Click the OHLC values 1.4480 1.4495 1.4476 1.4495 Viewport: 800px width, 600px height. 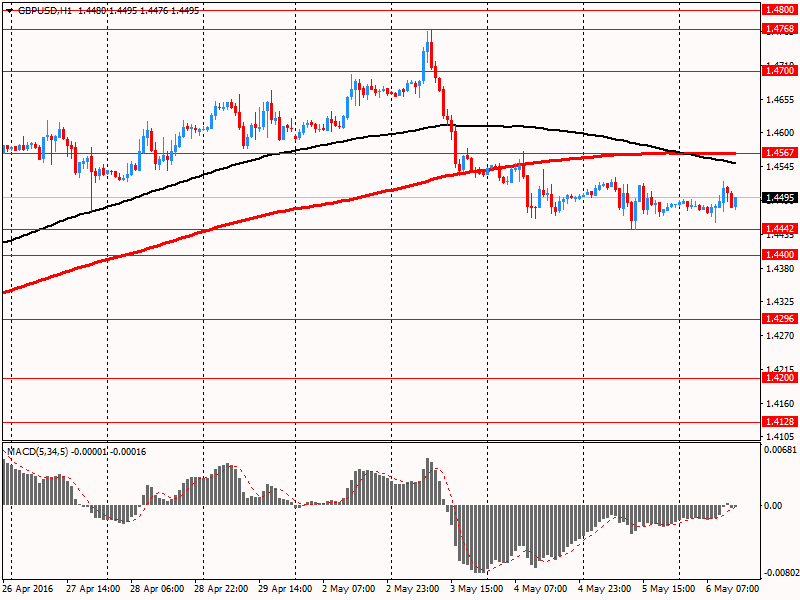coord(138,10)
